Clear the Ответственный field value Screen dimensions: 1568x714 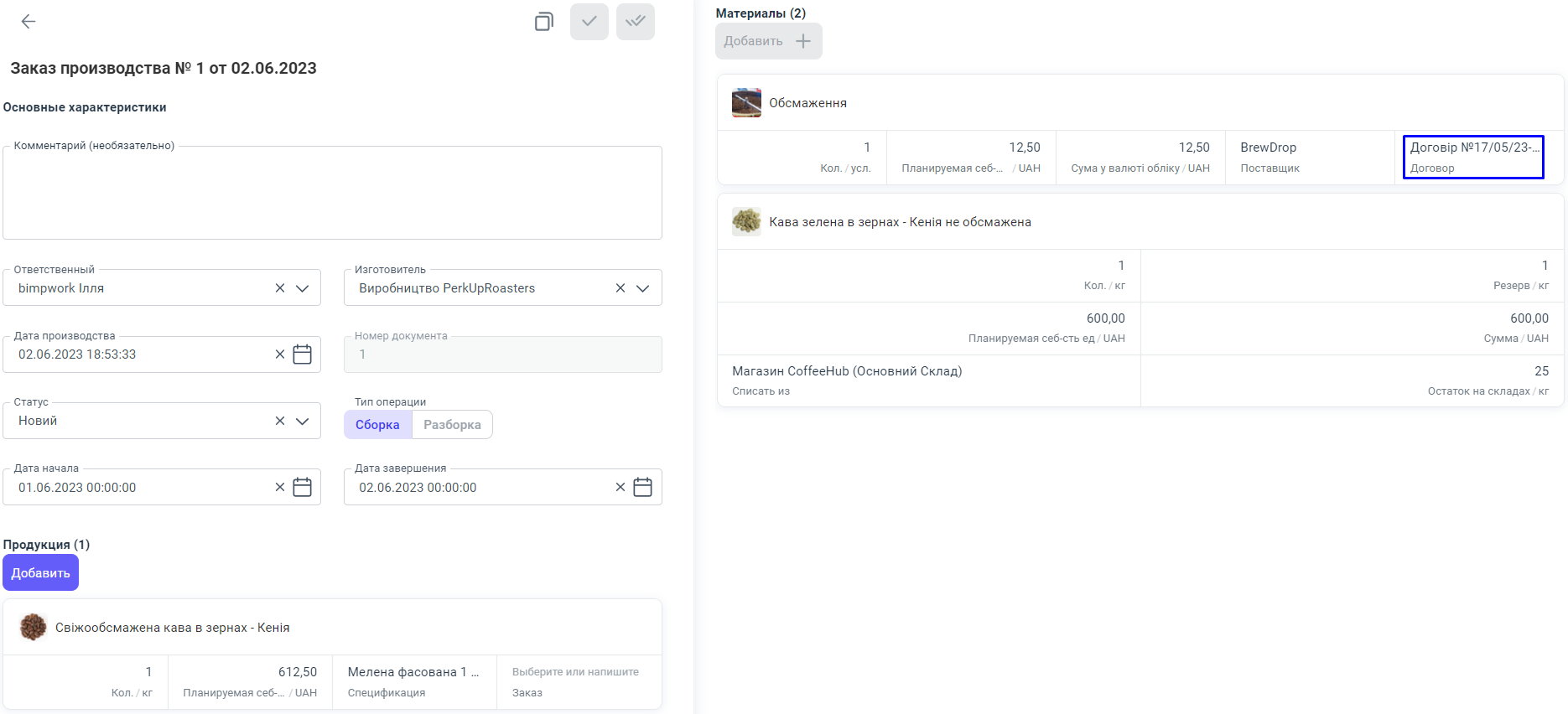point(280,288)
